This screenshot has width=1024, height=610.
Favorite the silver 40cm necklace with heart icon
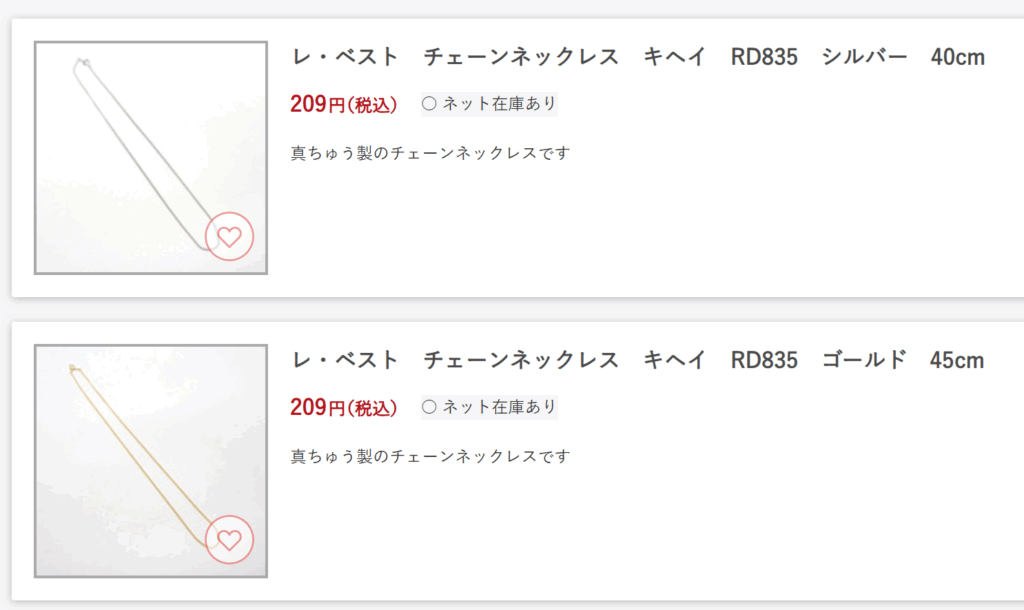229,236
